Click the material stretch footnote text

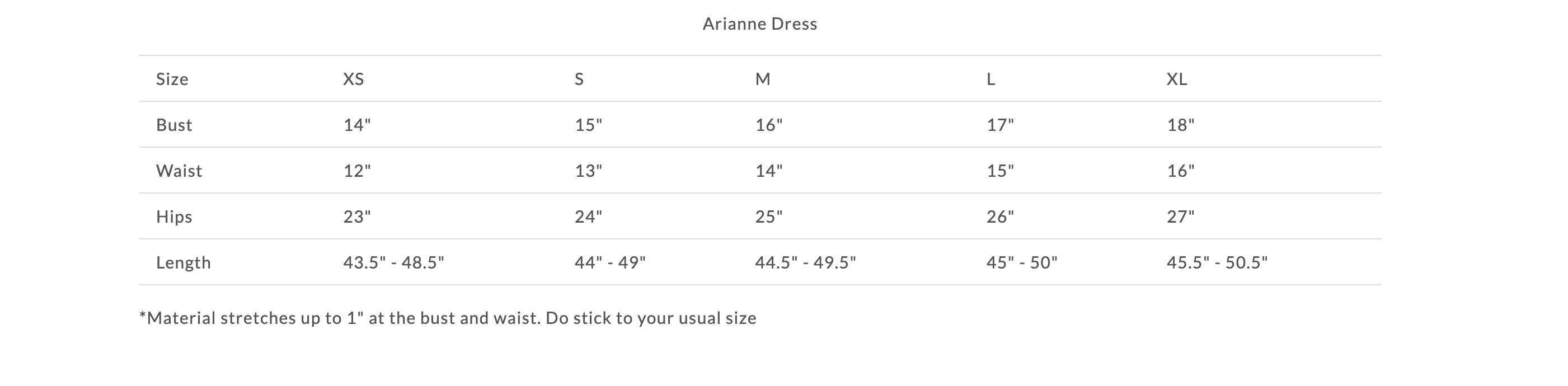448,318
